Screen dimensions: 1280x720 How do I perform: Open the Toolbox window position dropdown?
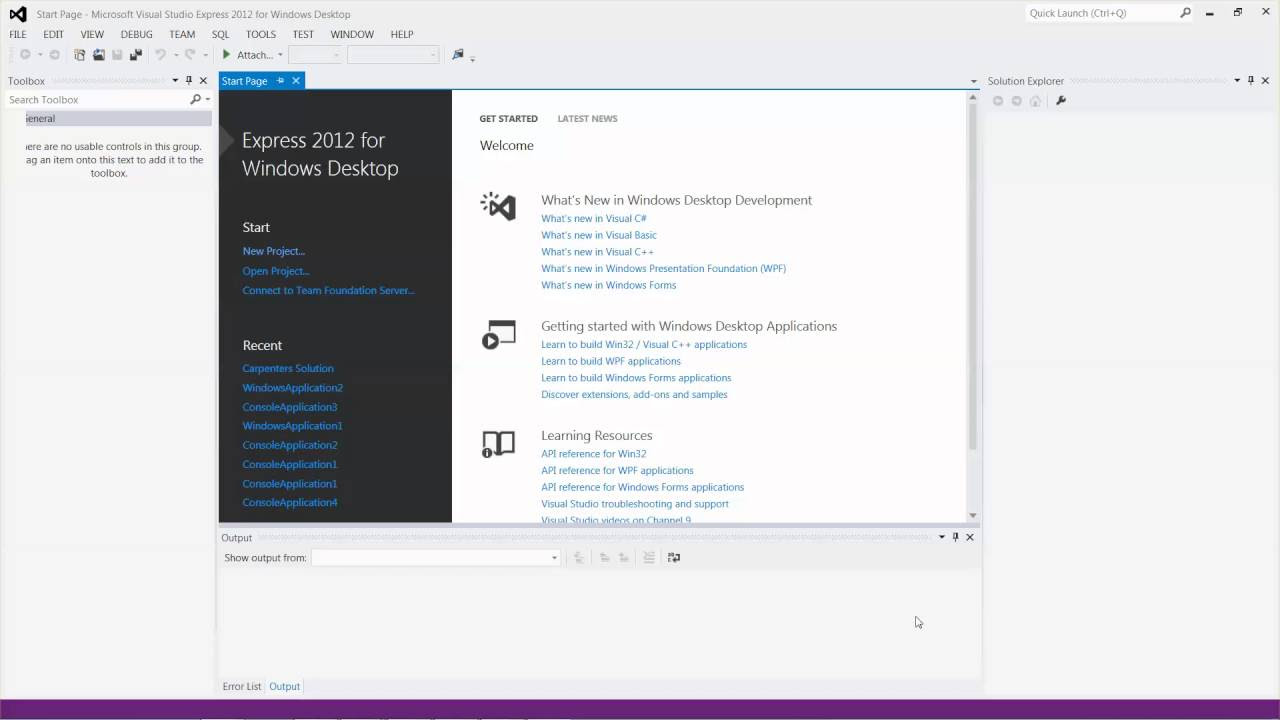[175, 81]
